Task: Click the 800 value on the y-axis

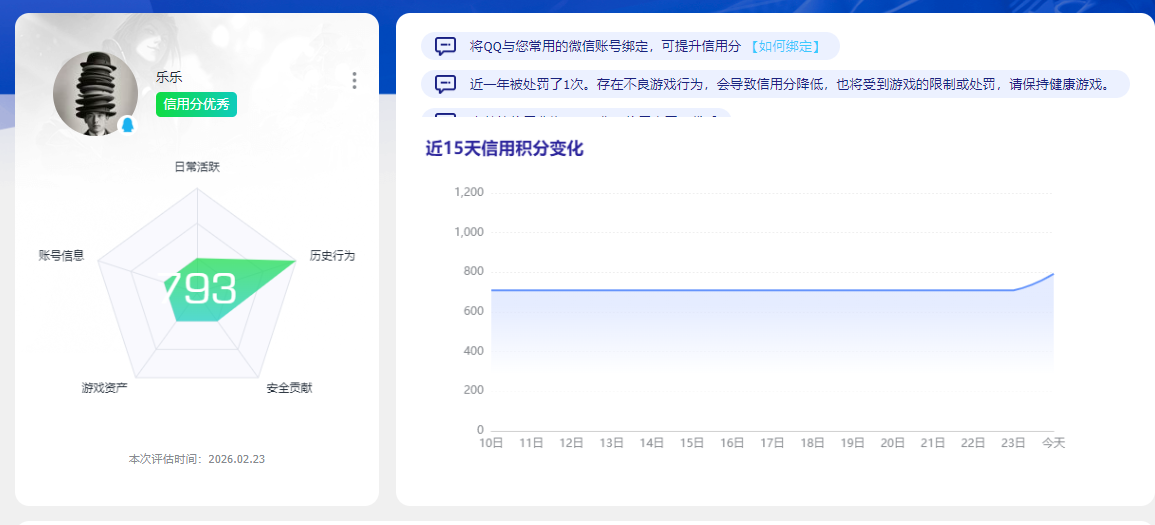Action: click(475, 272)
